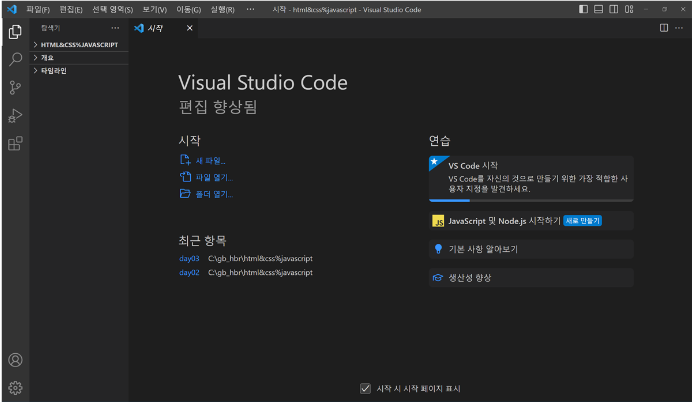Toggle secondary side bar layout icon
The image size is (695, 402).
click(613, 9)
